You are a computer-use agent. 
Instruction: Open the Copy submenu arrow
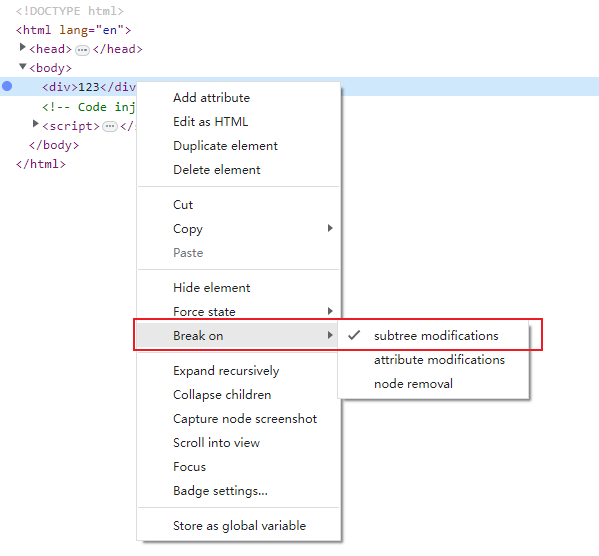click(330, 228)
